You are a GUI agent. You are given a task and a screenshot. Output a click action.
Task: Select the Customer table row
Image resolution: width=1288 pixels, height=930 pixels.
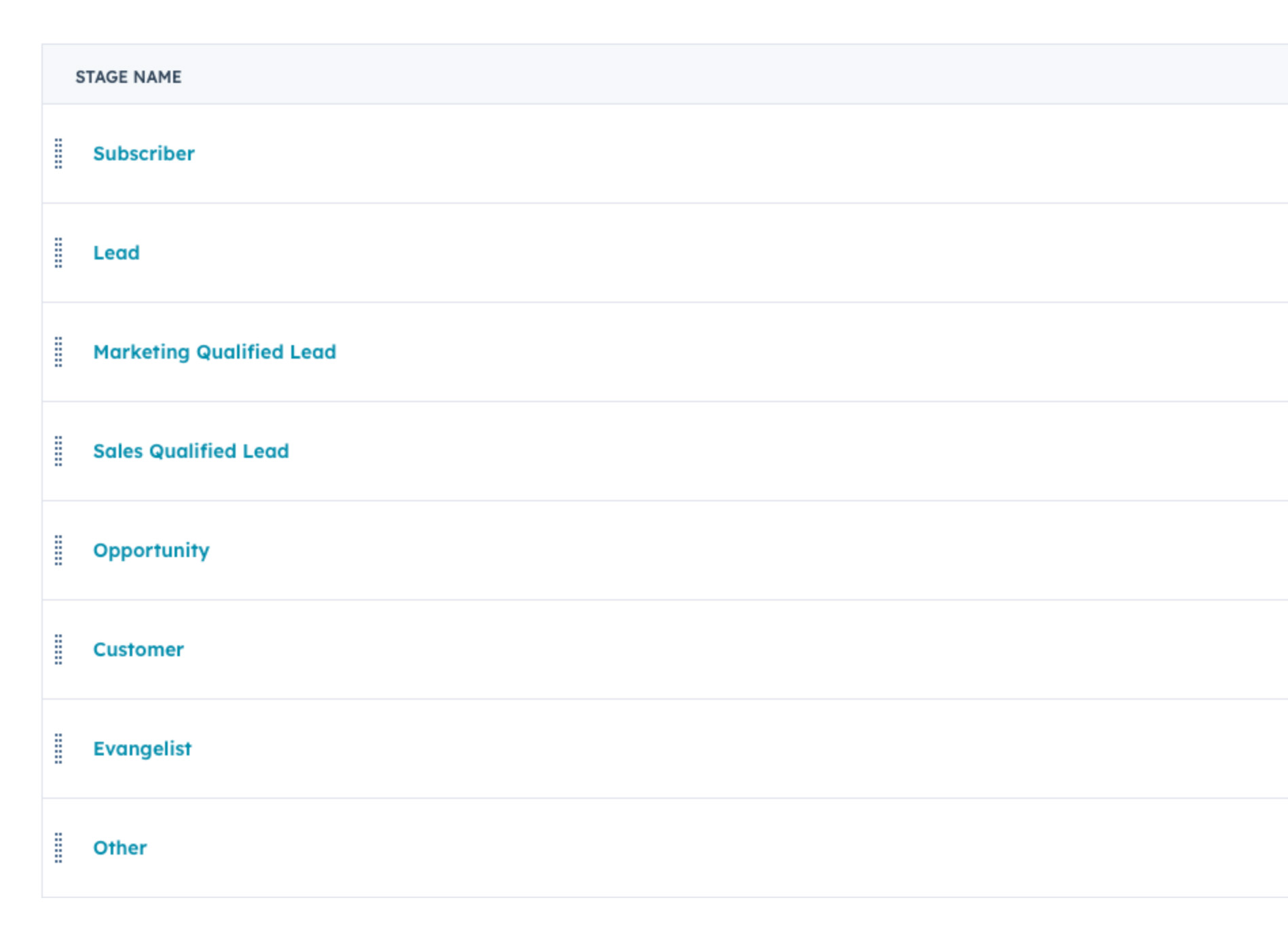point(645,649)
